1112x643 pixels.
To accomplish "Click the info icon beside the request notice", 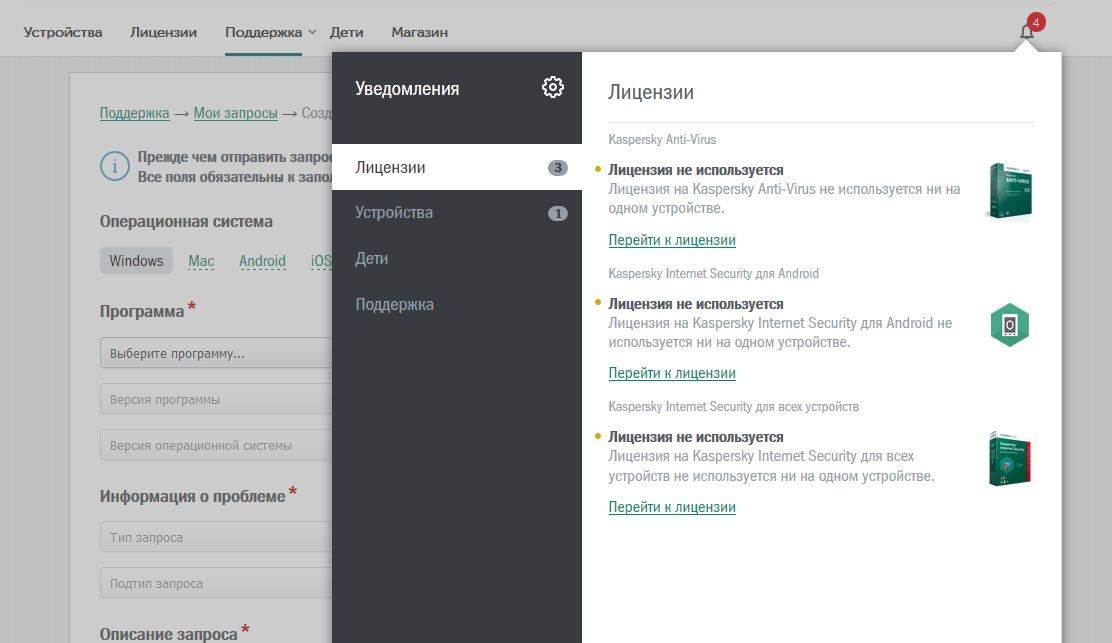I will click(x=114, y=167).
